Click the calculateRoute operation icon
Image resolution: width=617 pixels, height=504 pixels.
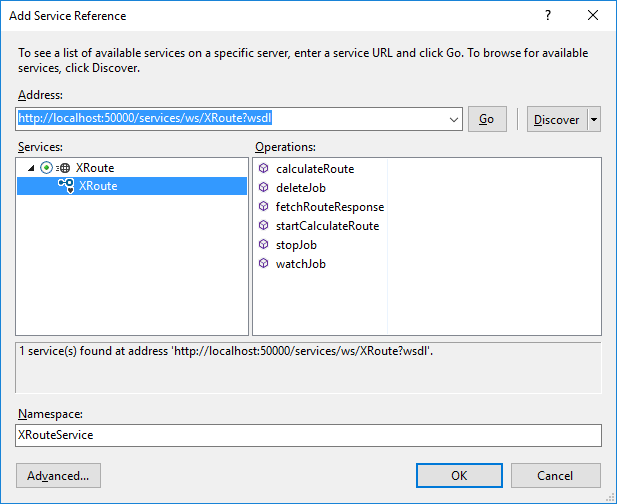[263, 169]
